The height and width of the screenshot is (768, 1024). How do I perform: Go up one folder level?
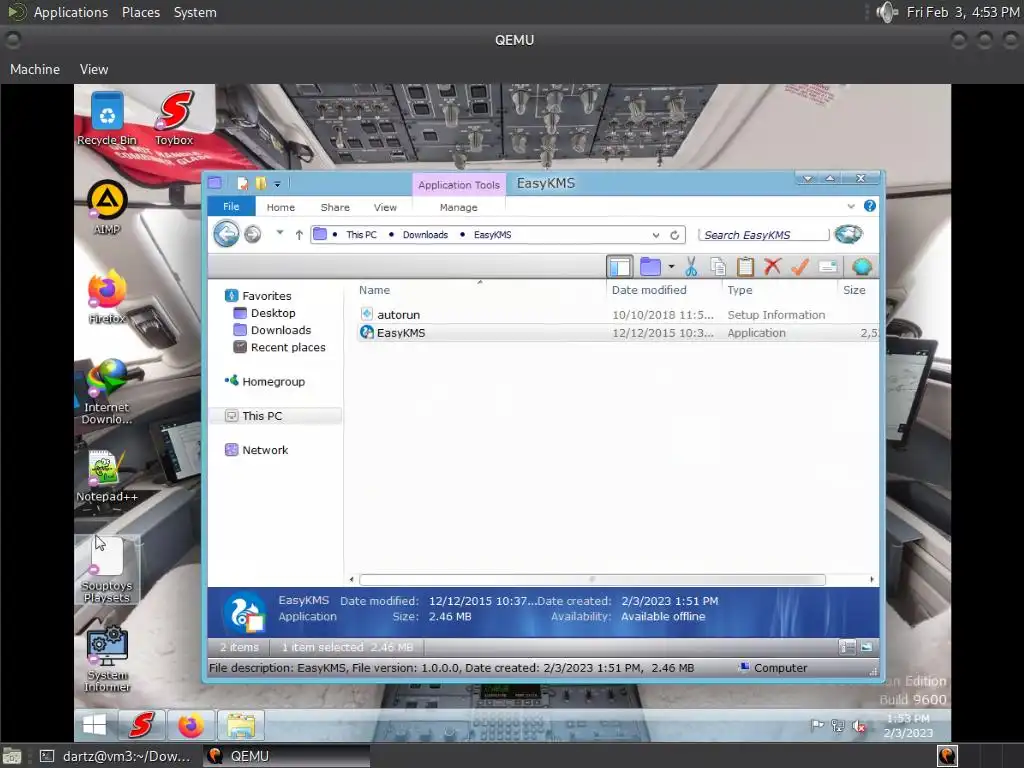click(x=298, y=234)
